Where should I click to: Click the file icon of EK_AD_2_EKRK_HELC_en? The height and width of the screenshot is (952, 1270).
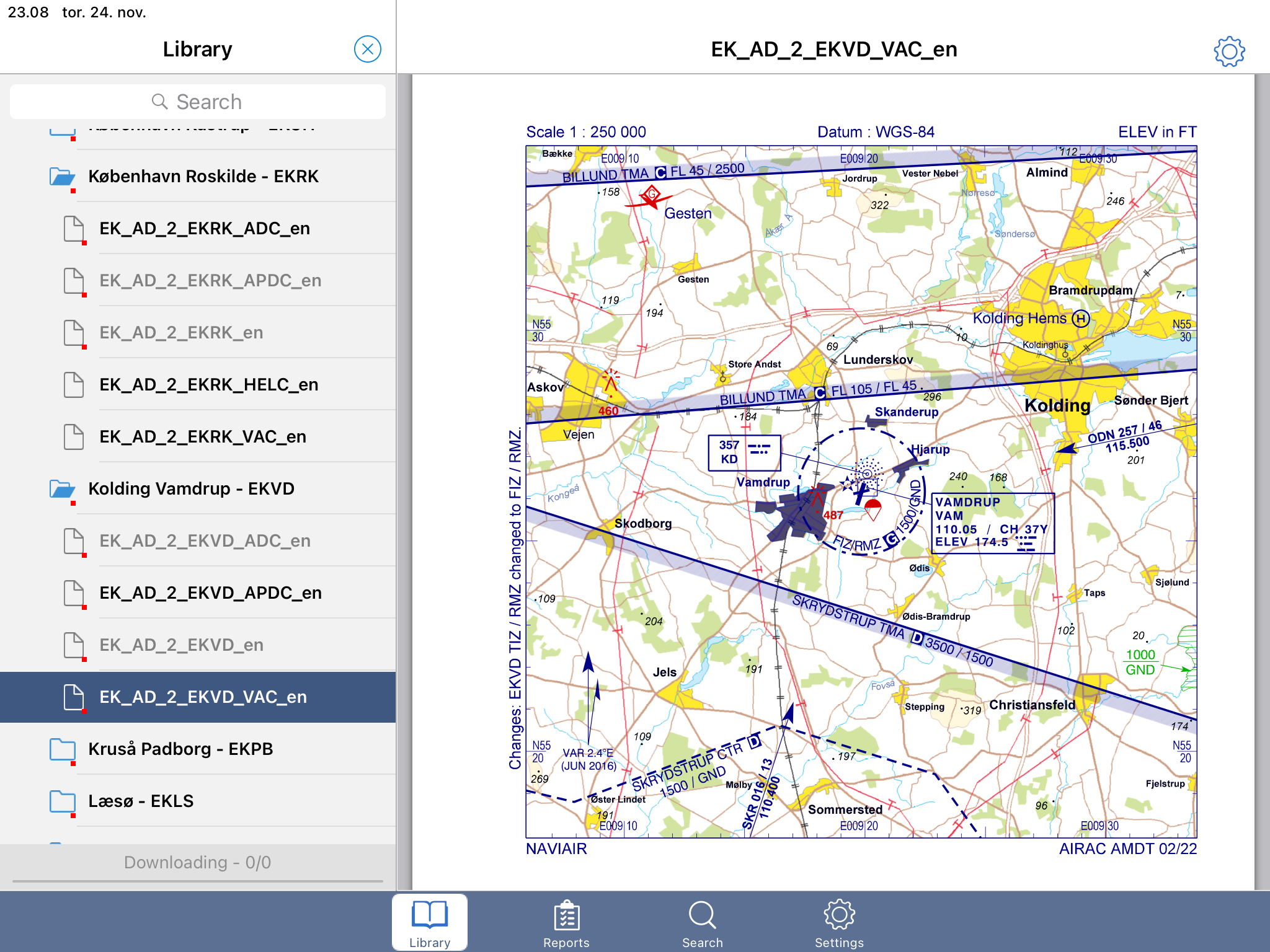tap(74, 385)
